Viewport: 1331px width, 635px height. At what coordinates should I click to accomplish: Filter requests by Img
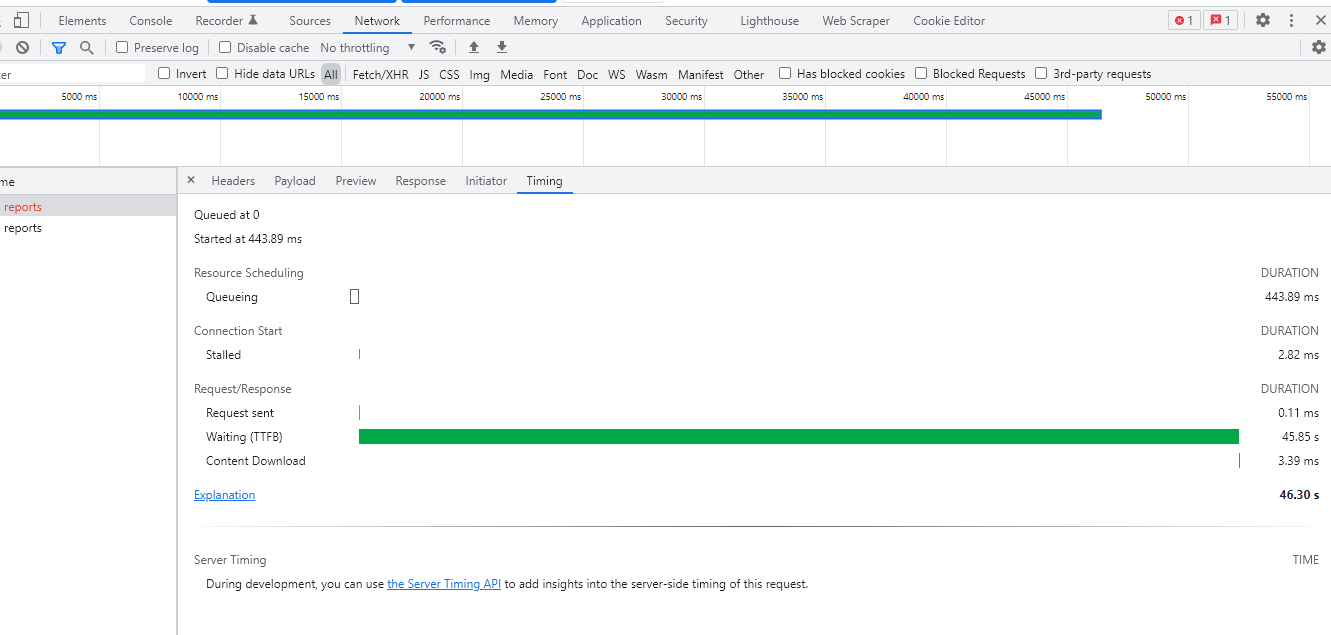(480, 74)
